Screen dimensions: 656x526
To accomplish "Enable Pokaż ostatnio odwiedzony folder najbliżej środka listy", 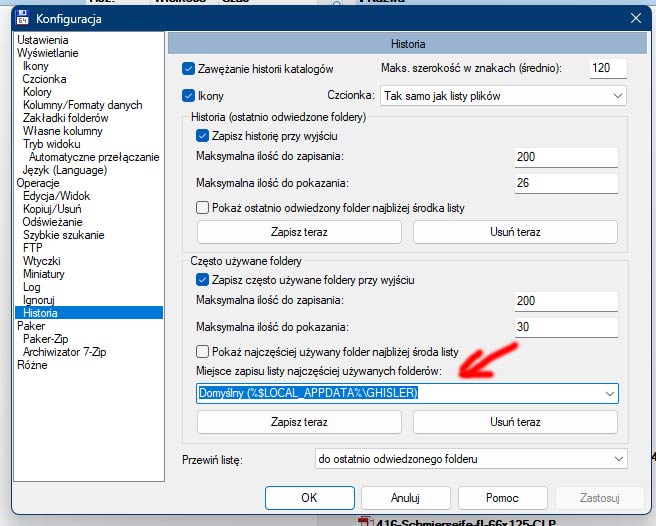I will coord(202,208).
